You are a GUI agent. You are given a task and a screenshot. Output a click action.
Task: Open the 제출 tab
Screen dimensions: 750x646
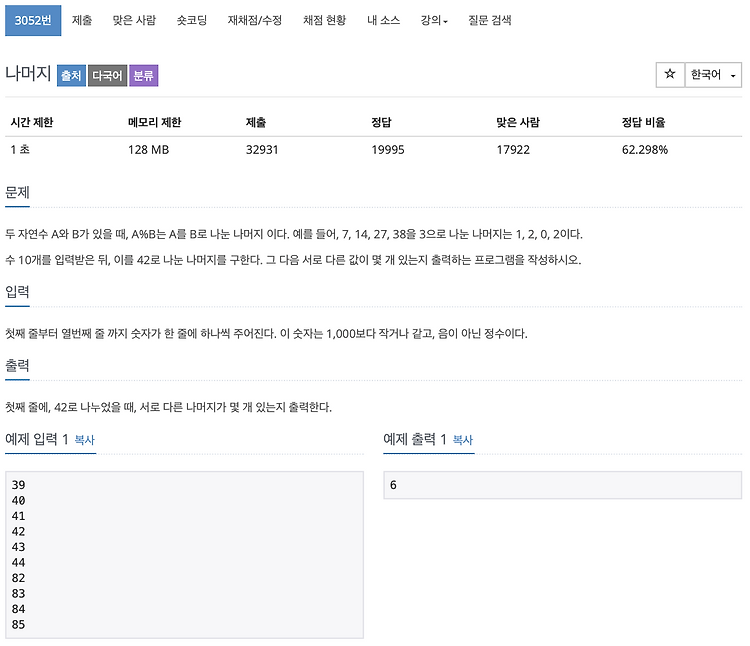click(82, 20)
